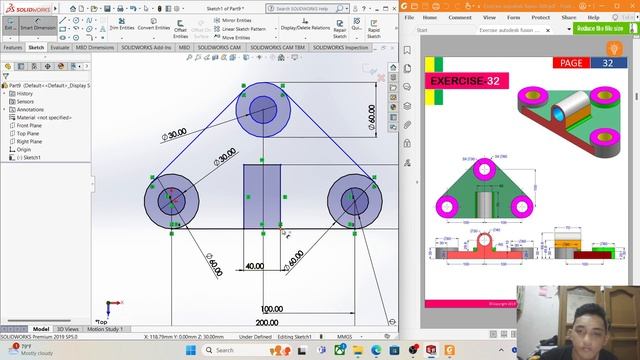Image resolution: width=640 pixels, height=360 pixels.
Task: Open the 3D Views bottom tab
Action: click(67, 329)
